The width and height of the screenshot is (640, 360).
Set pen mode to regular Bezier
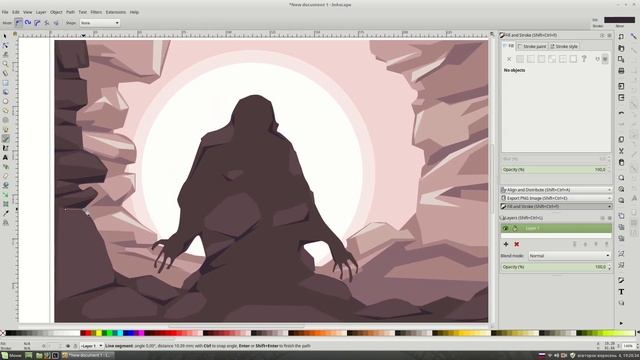point(18,23)
